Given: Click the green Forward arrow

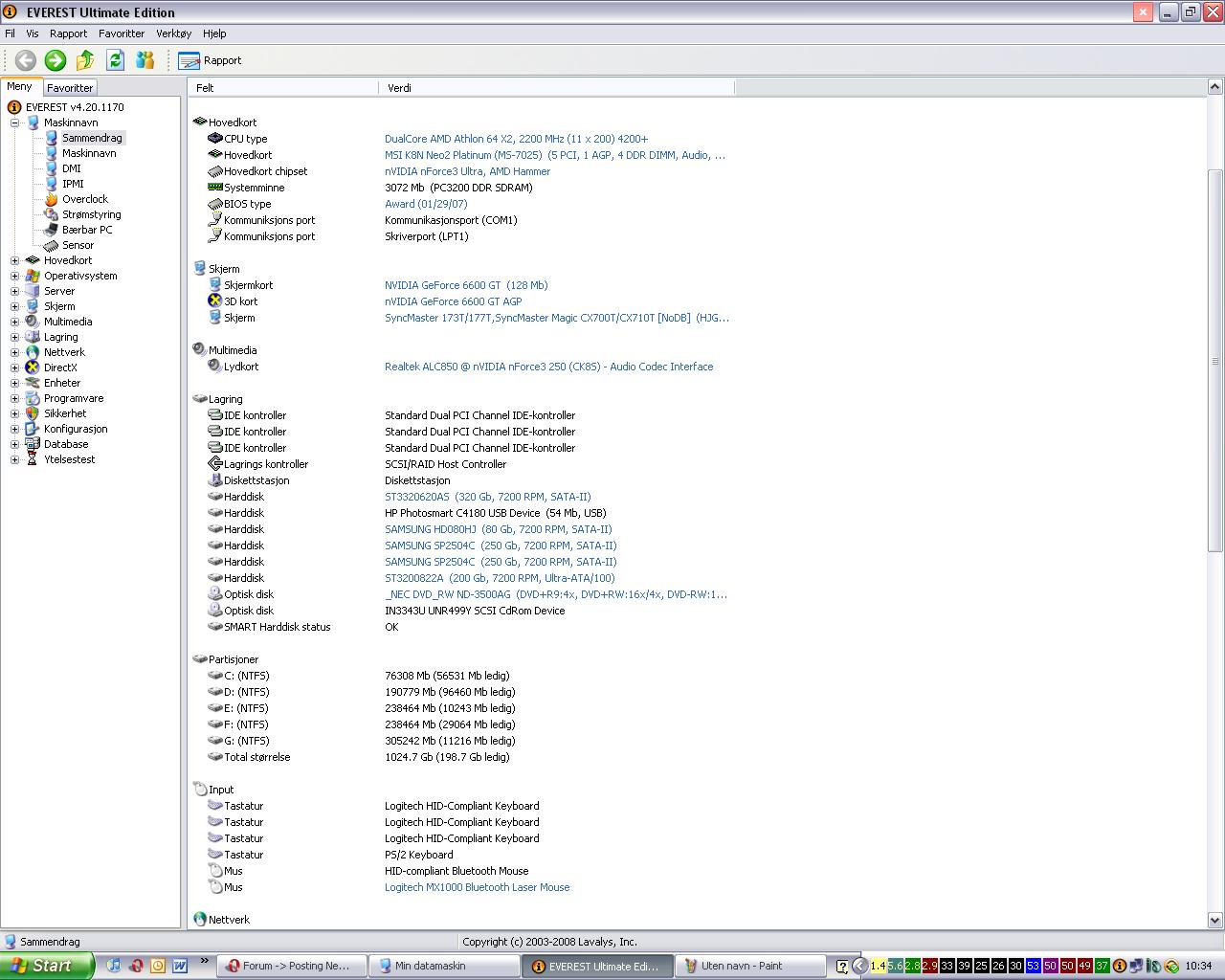Looking at the screenshot, I should [56, 60].
